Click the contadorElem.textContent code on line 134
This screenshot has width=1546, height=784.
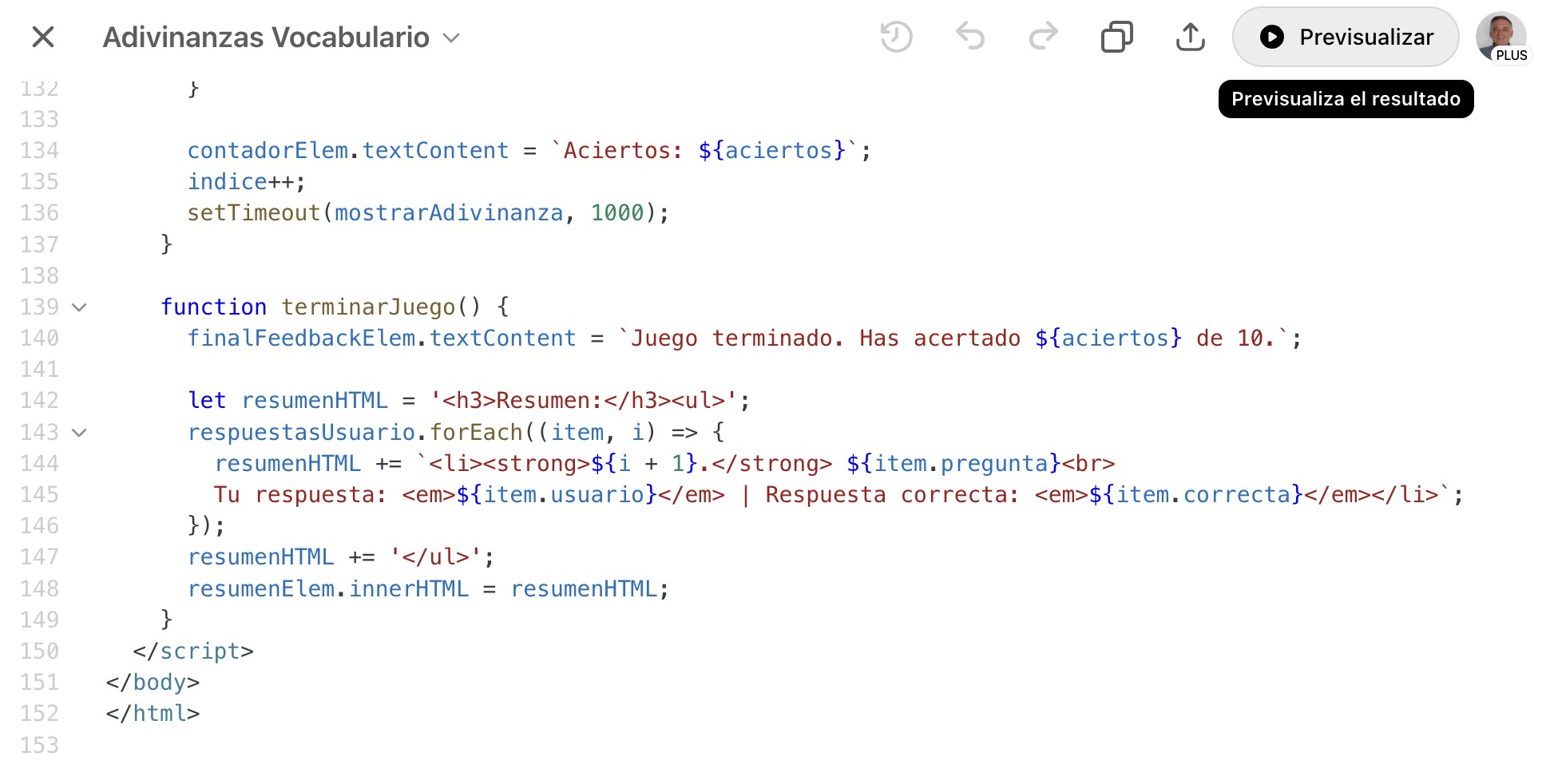click(347, 150)
